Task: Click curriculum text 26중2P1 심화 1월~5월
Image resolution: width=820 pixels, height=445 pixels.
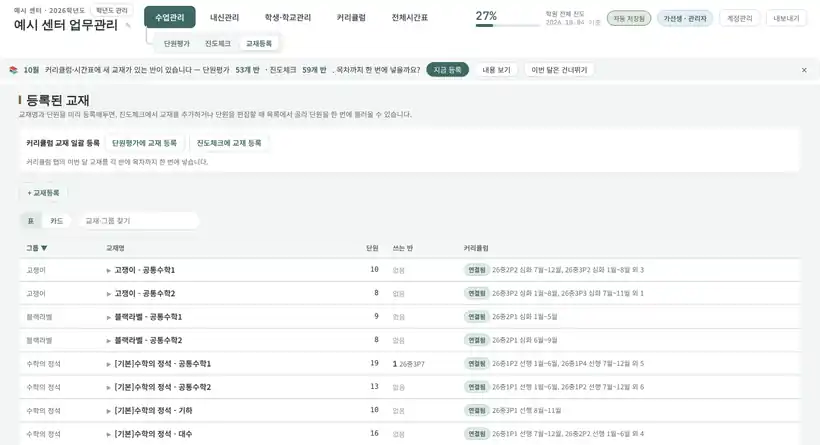Action: click(525, 317)
